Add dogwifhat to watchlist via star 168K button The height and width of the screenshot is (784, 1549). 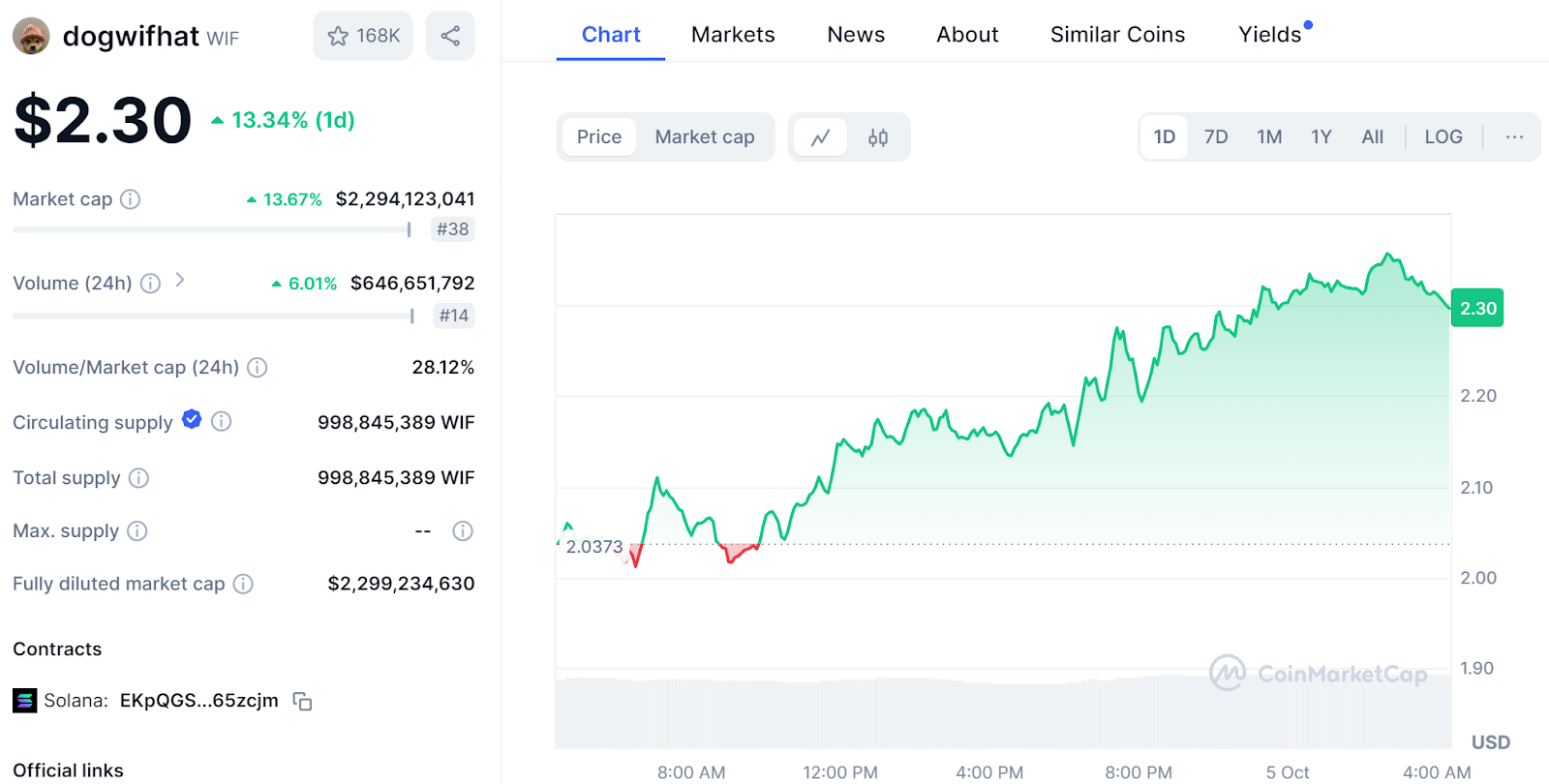point(363,36)
